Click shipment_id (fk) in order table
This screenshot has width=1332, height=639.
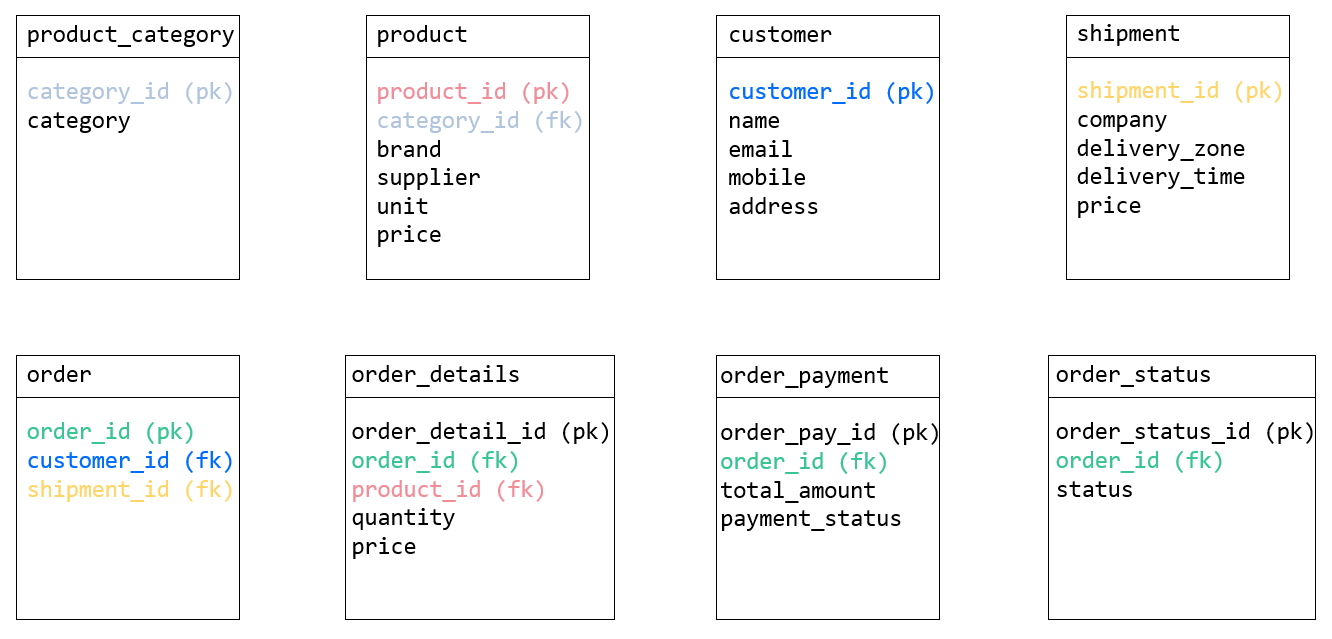click(130, 490)
